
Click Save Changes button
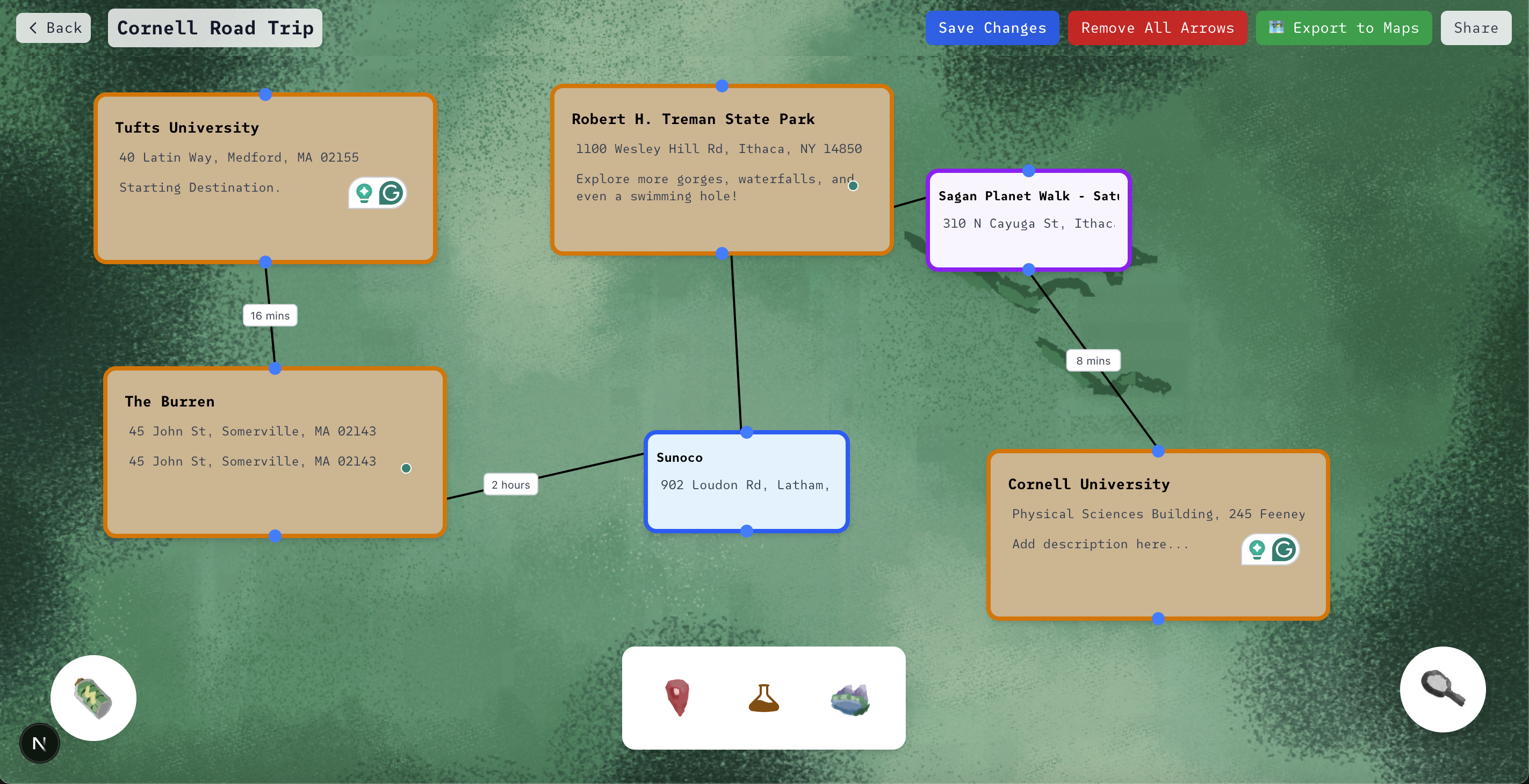click(992, 28)
